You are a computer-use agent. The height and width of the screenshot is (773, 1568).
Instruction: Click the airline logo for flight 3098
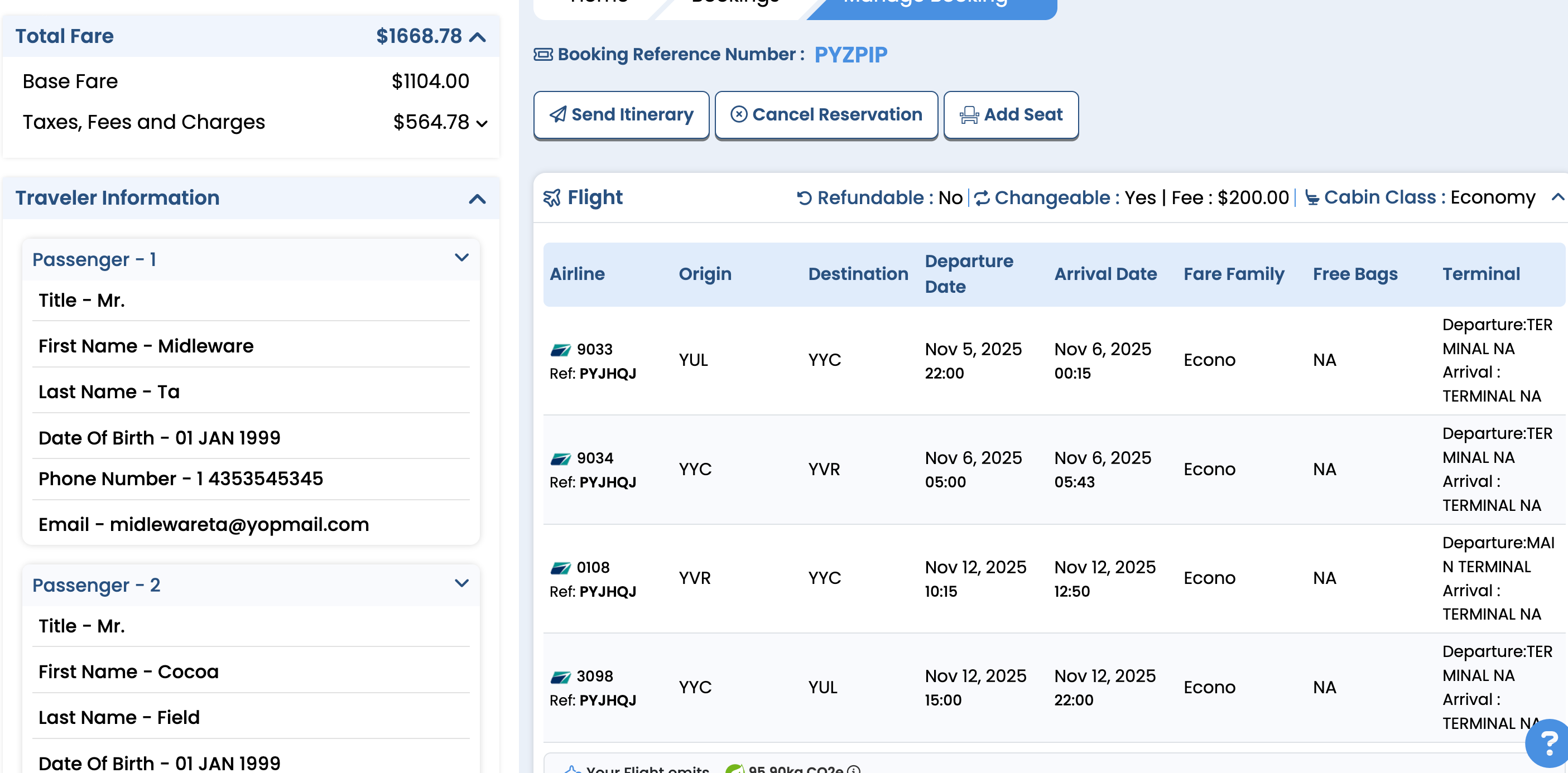tap(560, 677)
